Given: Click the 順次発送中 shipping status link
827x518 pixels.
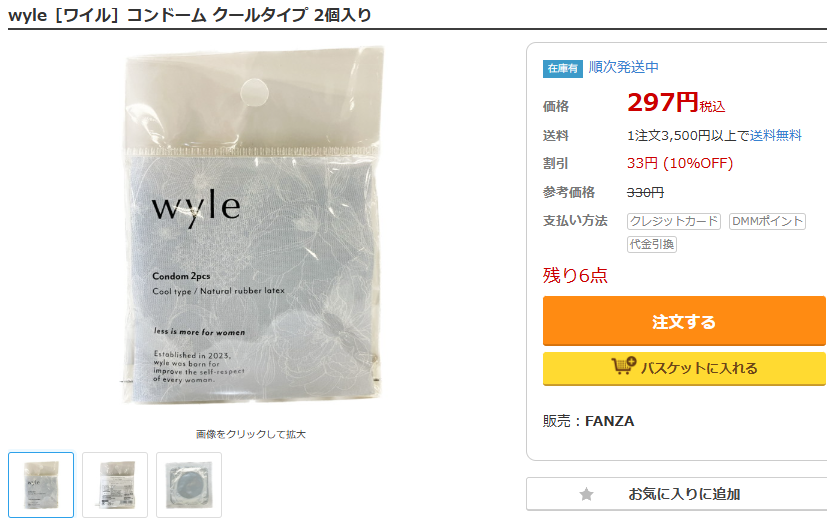Looking at the screenshot, I should coord(623,67).
